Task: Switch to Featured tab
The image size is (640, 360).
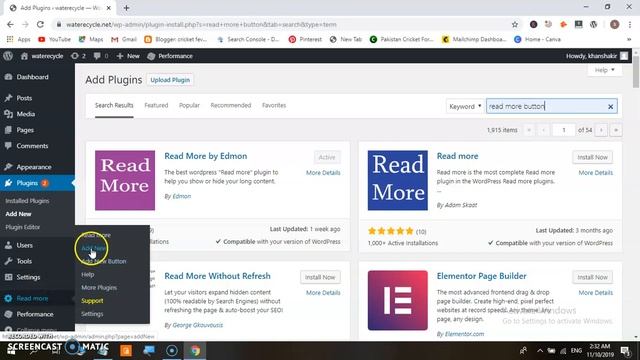Action: 156,105
